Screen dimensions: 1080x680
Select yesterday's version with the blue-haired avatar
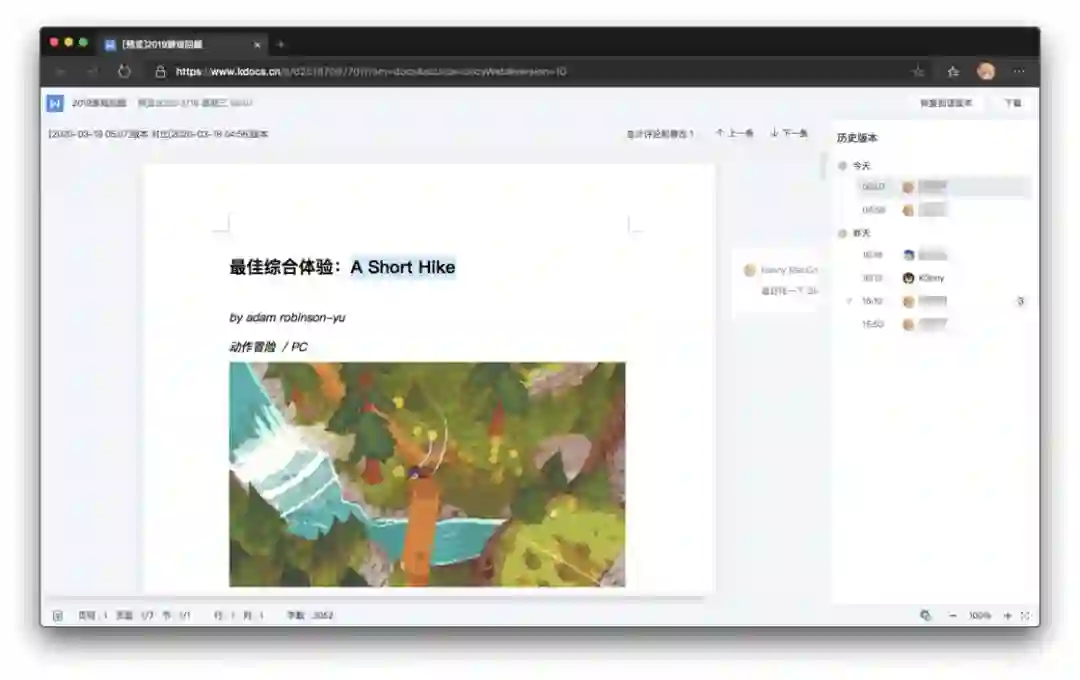[x=944, y=255]
